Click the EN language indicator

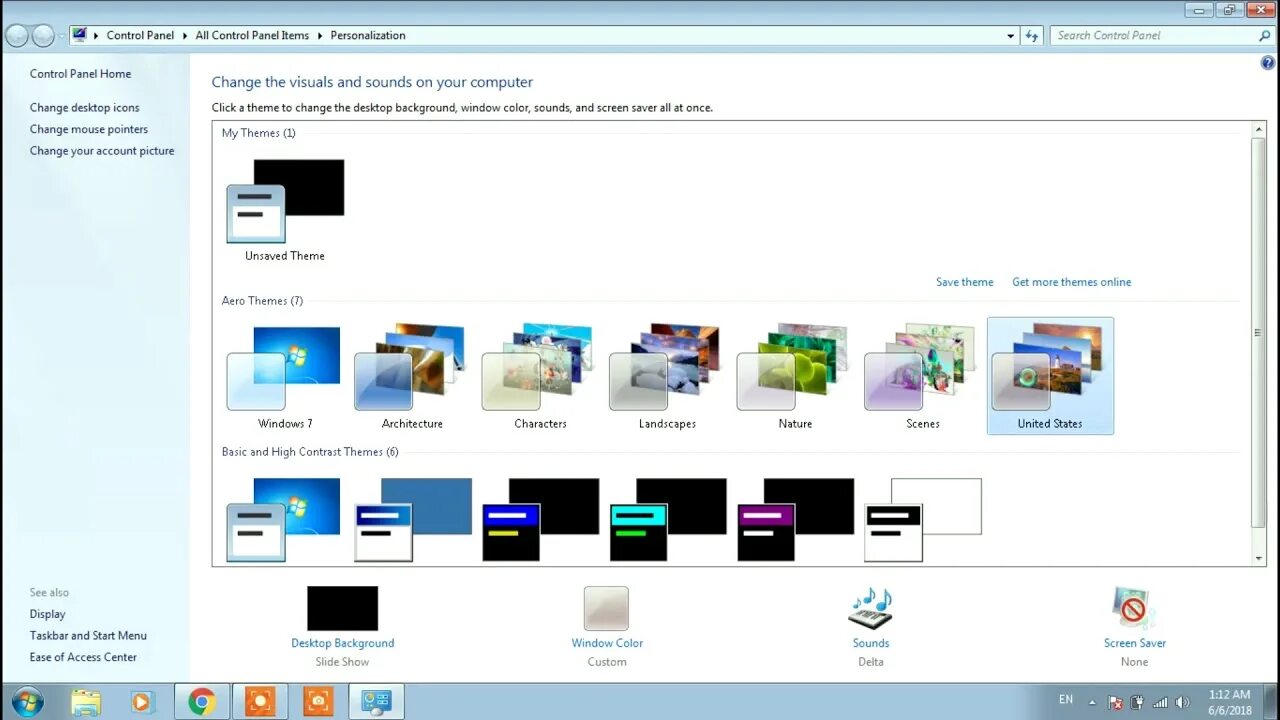point(1066,700)
